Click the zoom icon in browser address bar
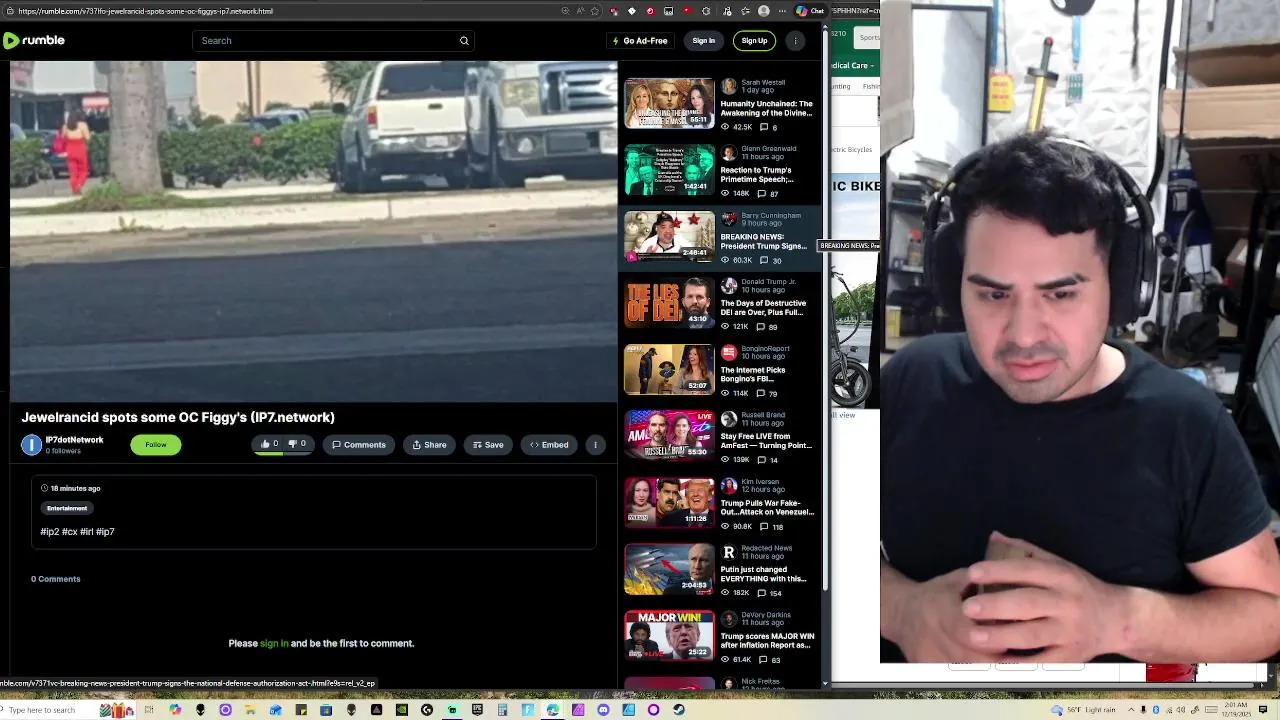Screen dimensions: 1280x720 click(x=566, y=11)
